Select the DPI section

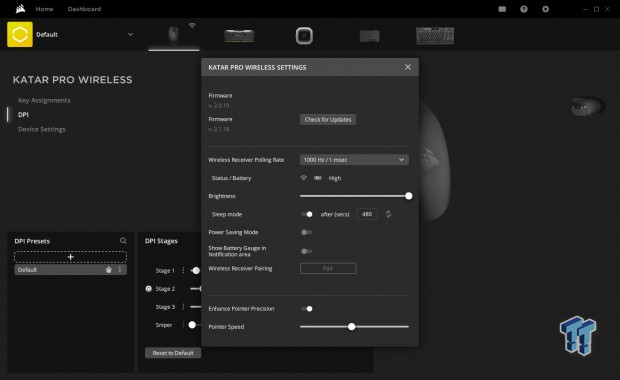[x=23, y=115]
